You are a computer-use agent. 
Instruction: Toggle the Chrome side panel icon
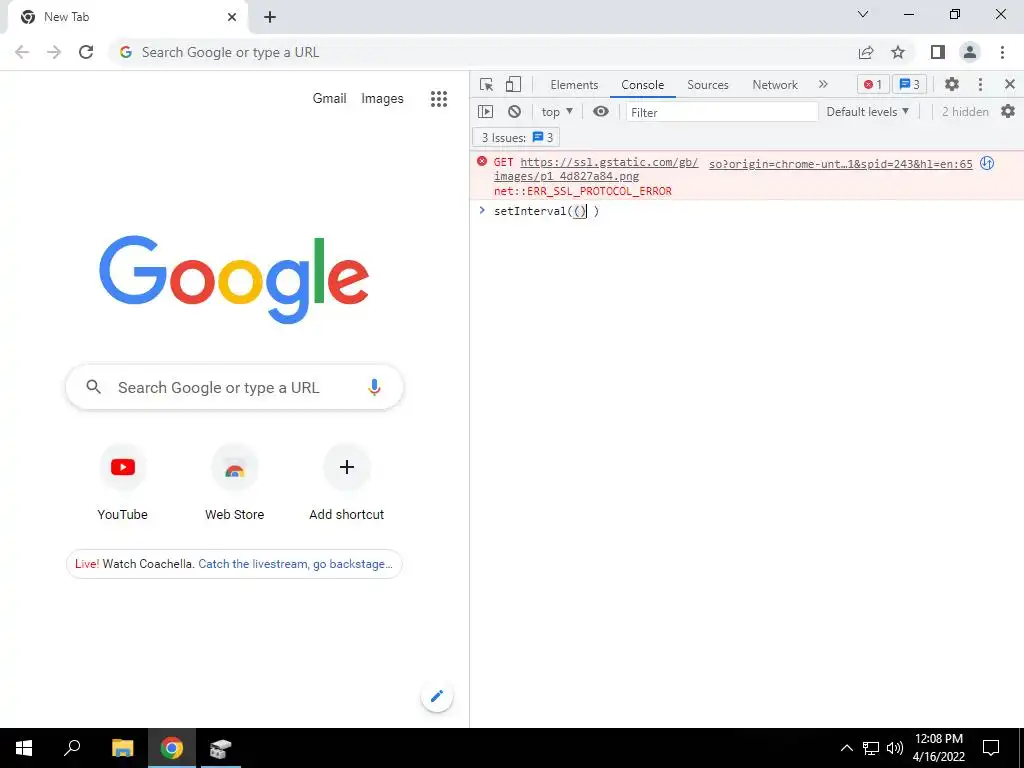[938, 52]
